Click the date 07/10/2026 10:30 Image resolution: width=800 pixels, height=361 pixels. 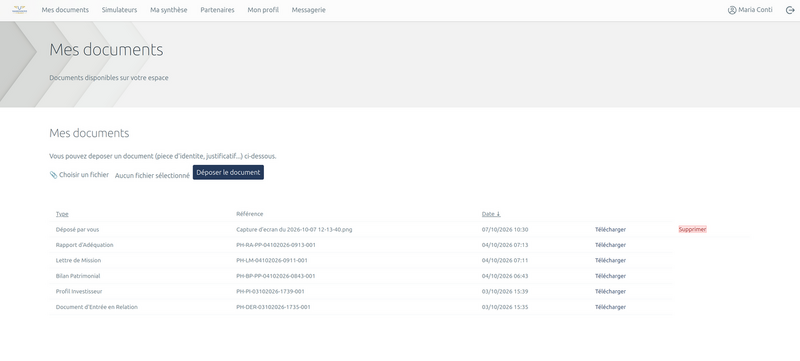tap(505, 229)
